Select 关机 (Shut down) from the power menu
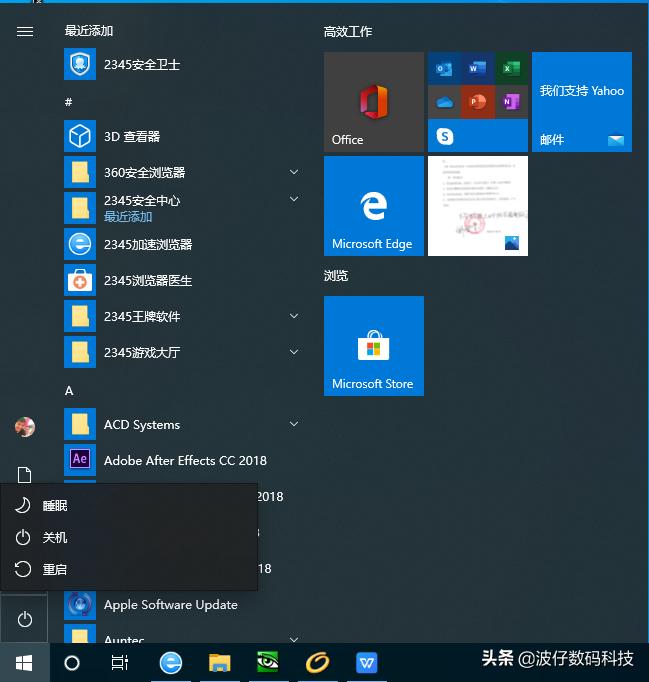This screenshot has width=649, height=682. pos(129,537)
